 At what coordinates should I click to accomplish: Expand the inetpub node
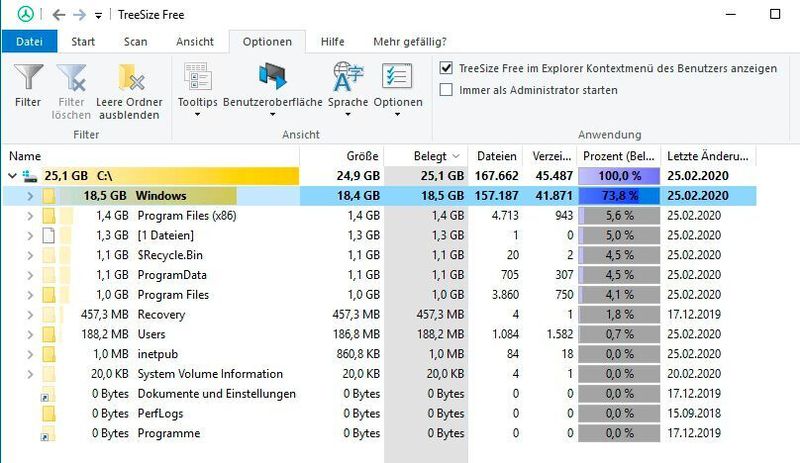pos(30,354)
